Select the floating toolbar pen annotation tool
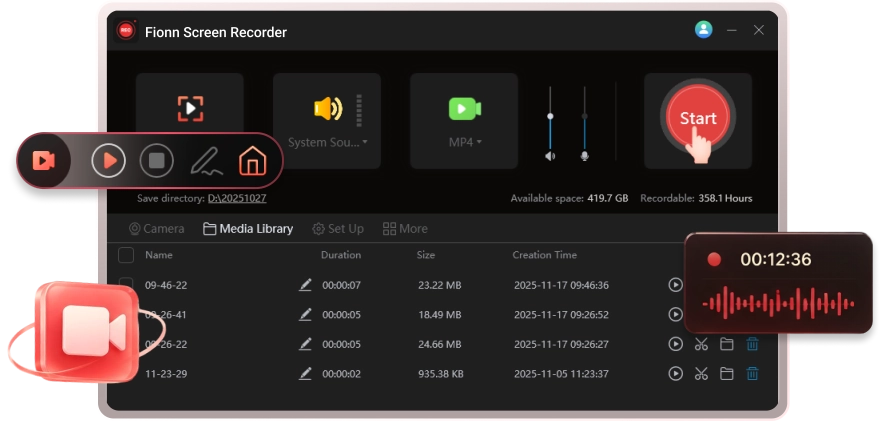881x421 pixels. 206,161
